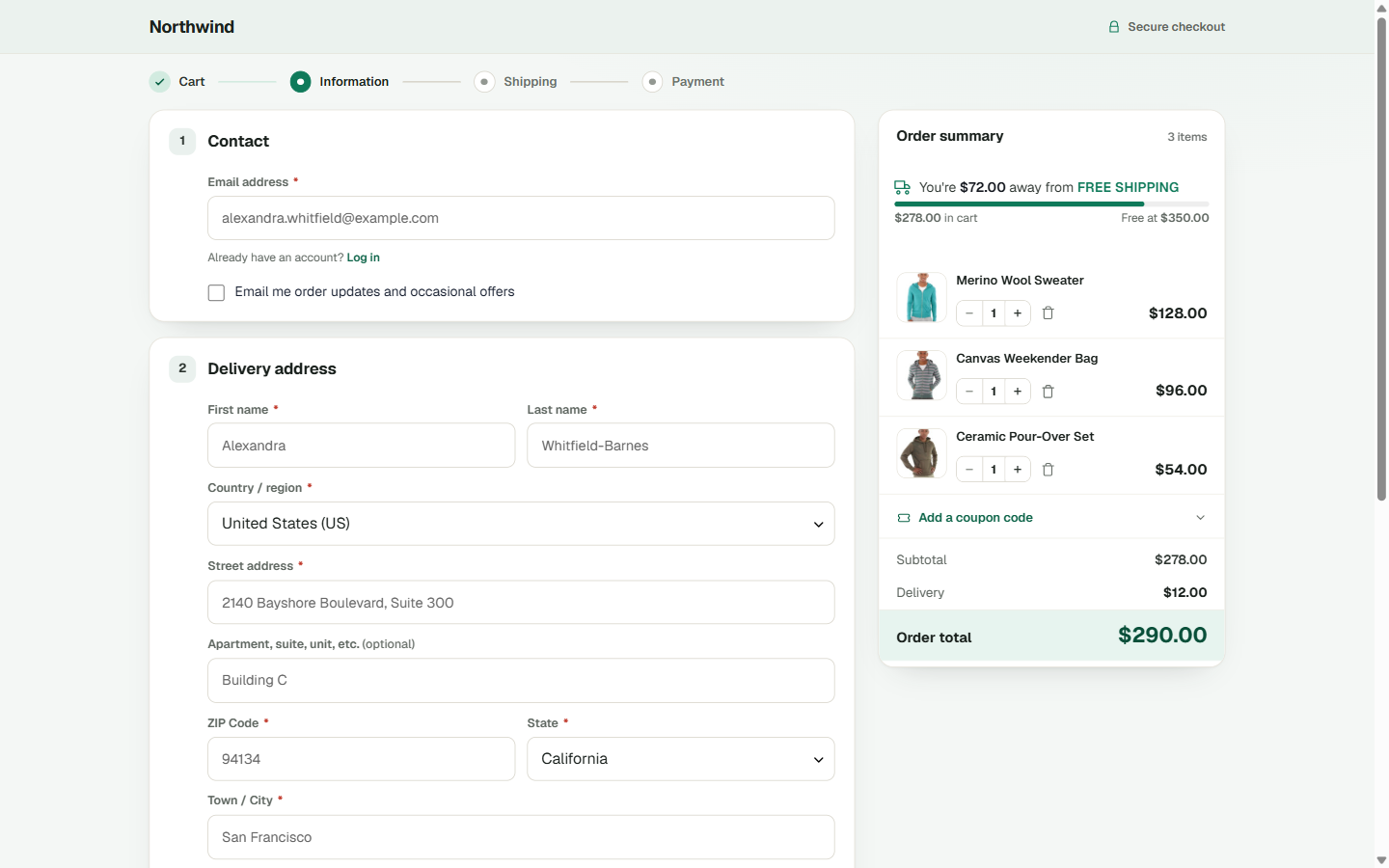Focus the First name field
Screen dimensions: 1389x868
pos(362,446)
